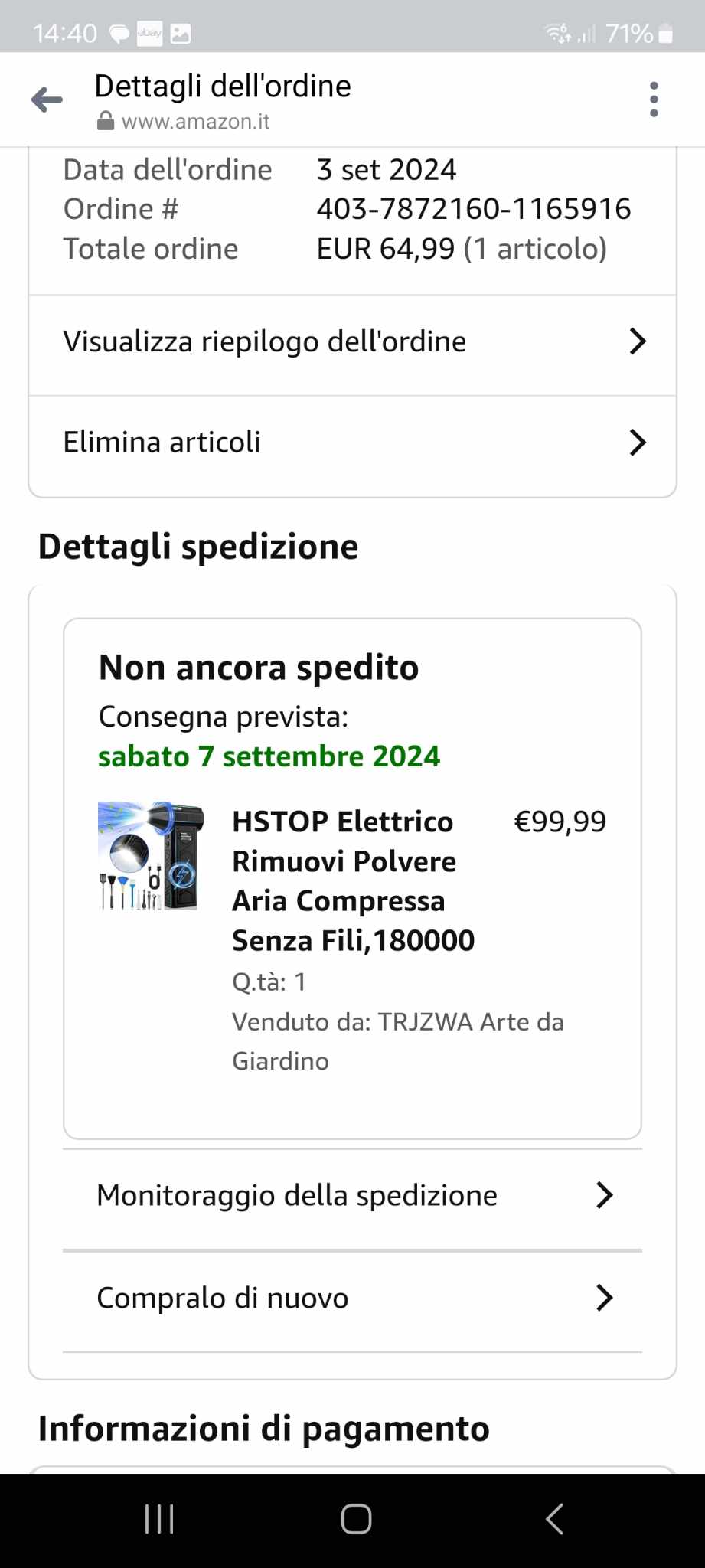Tap the back arrow in header
The image size is (705, 1568).
47,100
